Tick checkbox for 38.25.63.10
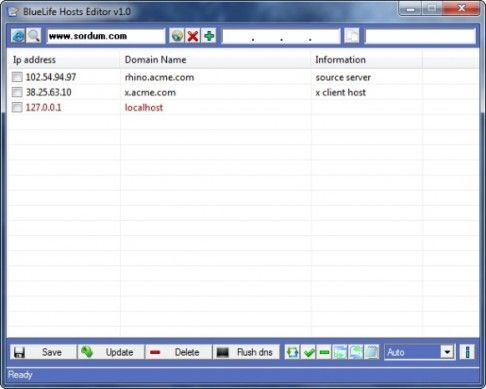This screenshot has width=486, height=389. [x=17, y=92]
